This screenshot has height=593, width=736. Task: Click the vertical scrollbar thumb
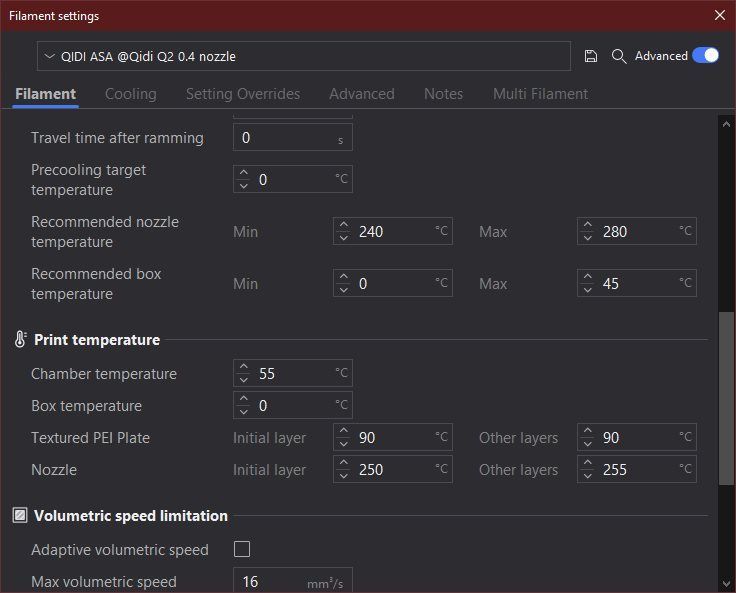[x=727, y=397]
